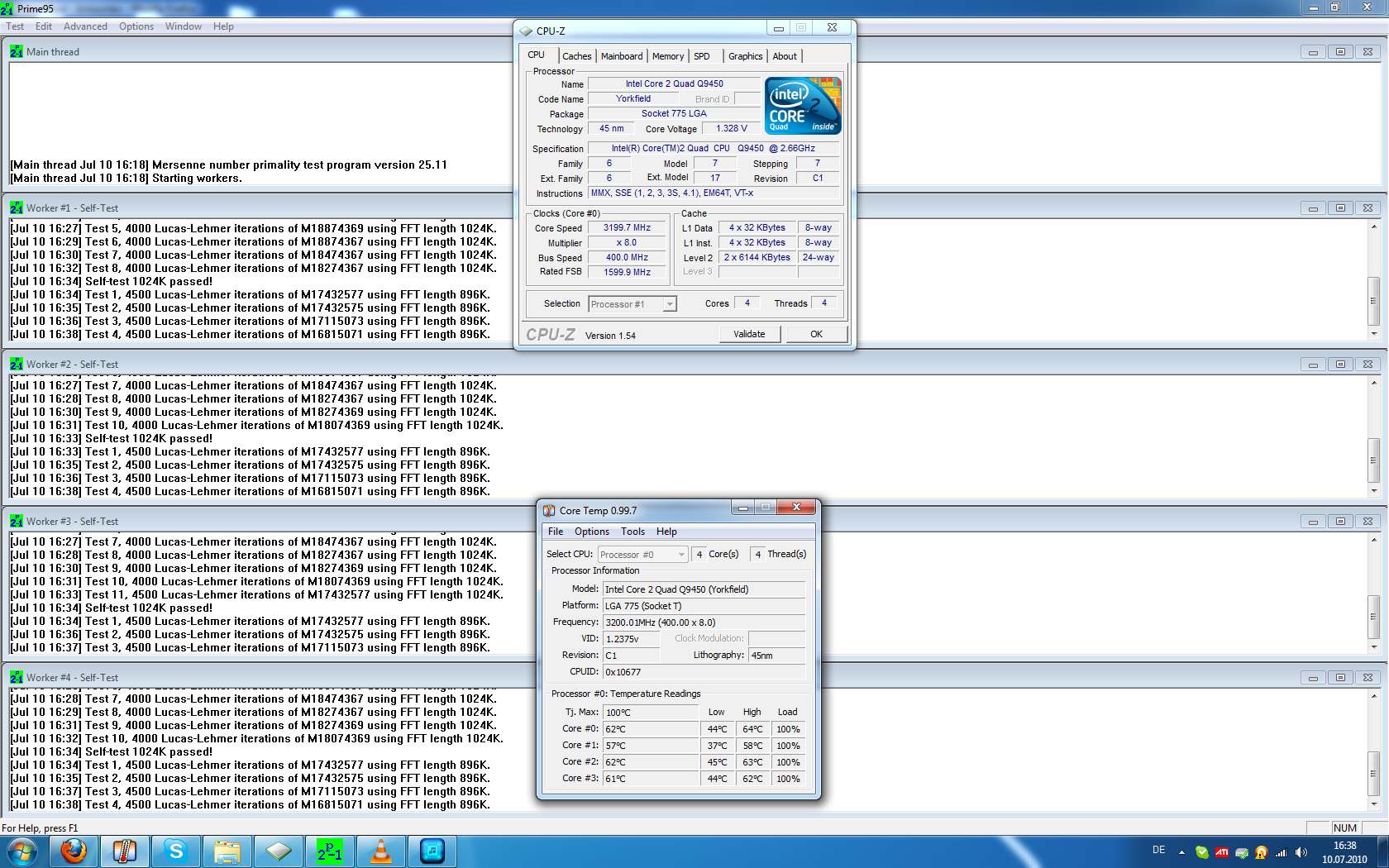The width and height of the screenshot is (1389, 868).
Task: Switch to CPU-Z Graphics tab
Action: pyautogui.click(x=746, y=56)
